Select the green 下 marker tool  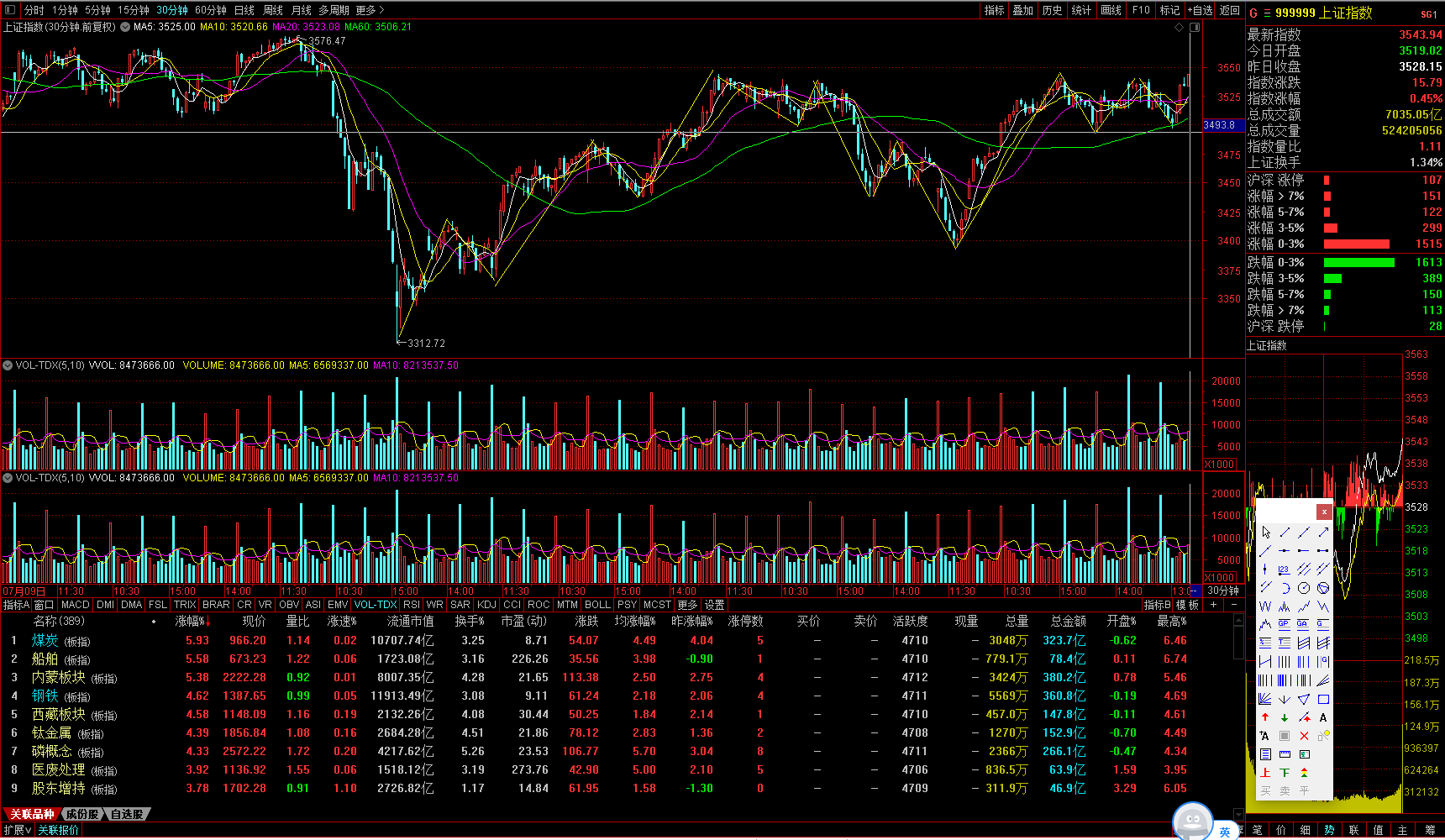[1285, 772]
